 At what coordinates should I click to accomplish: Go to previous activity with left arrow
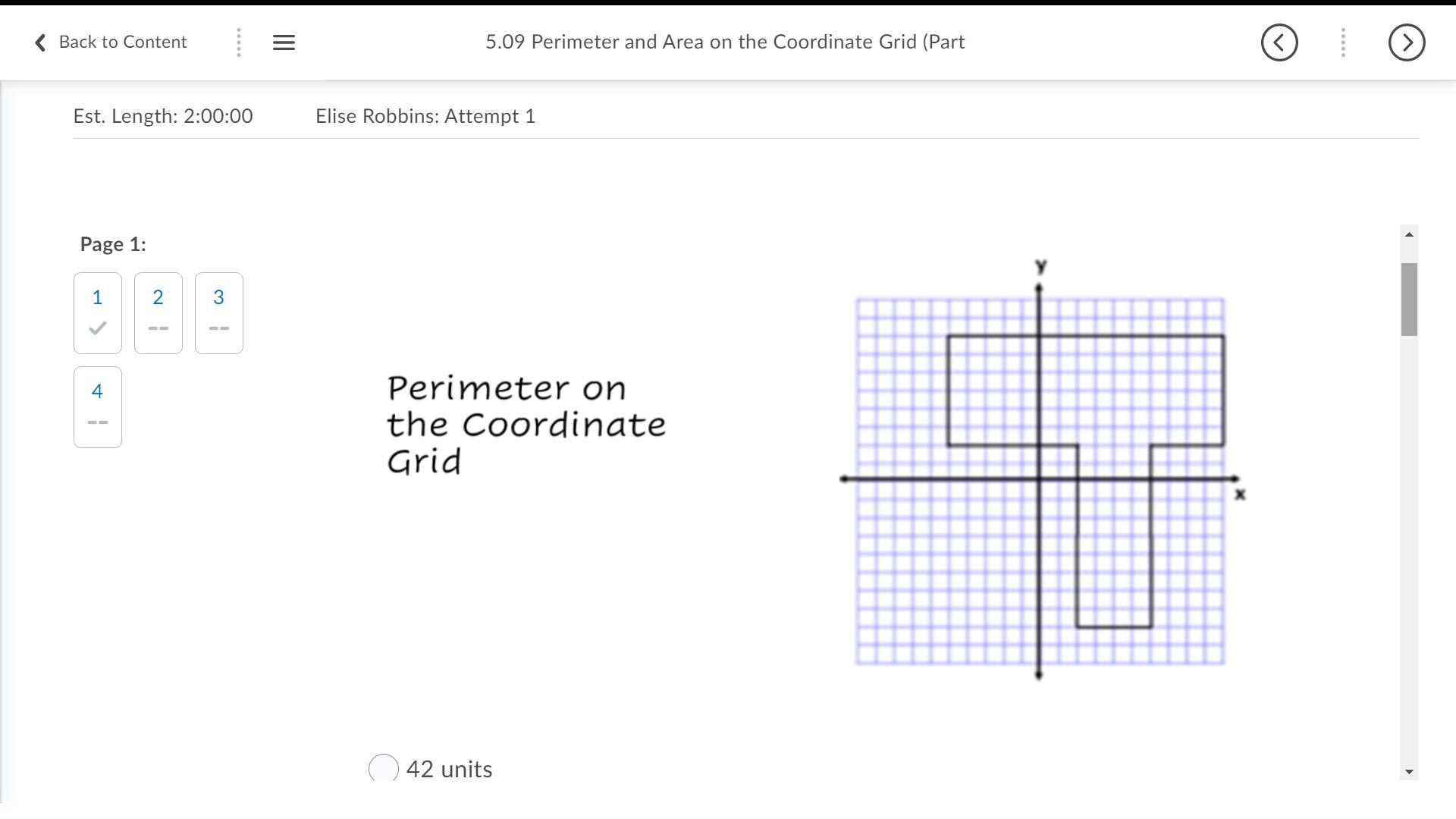click(x=1279, y=42)
